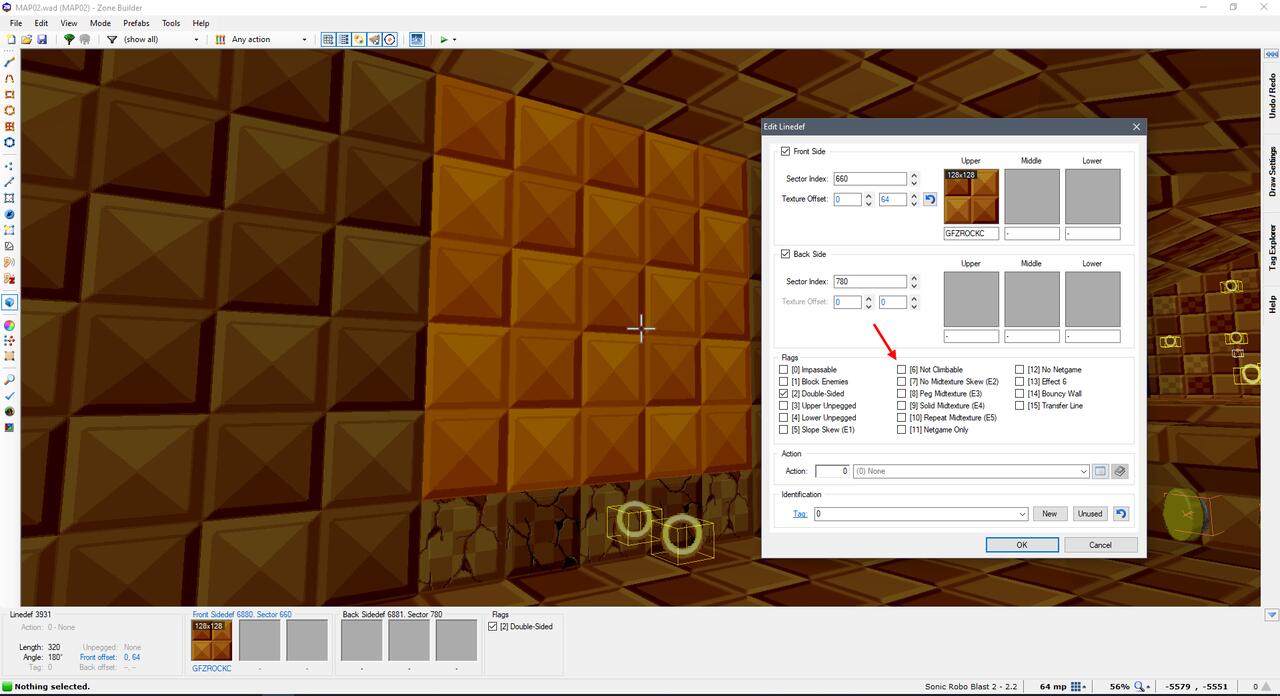Check the [3] Upper Unpegged flag
Viewport: 1280px width, 696px height.
(x=784, y=406)
